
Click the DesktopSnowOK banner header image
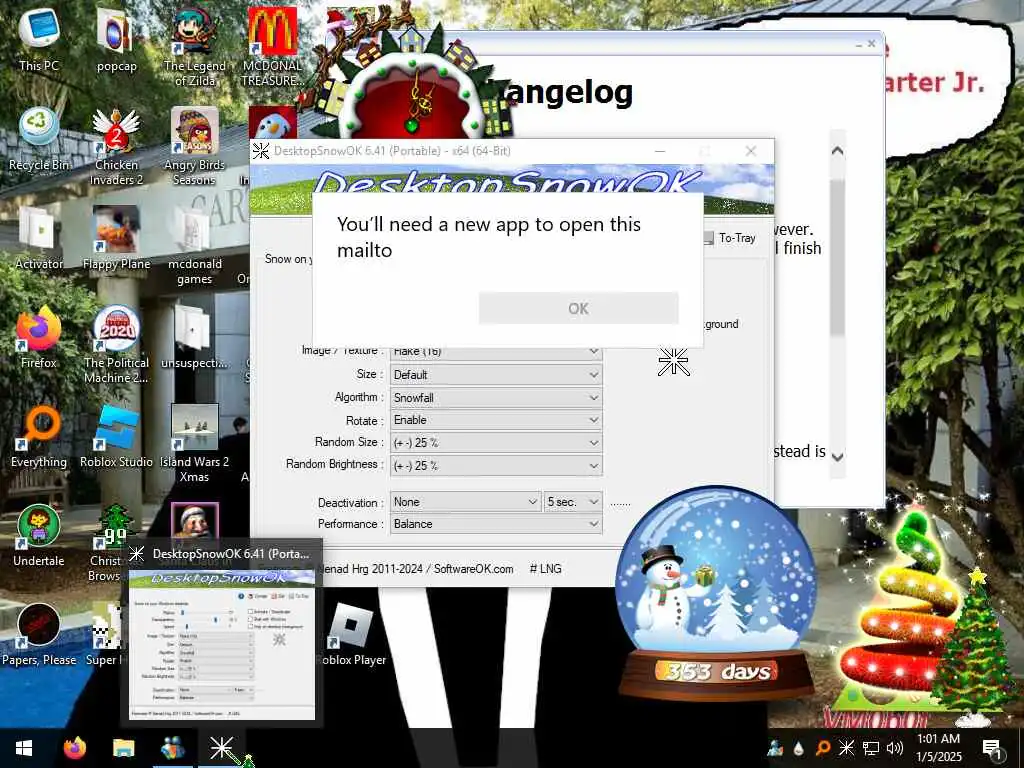coord(511,178)
